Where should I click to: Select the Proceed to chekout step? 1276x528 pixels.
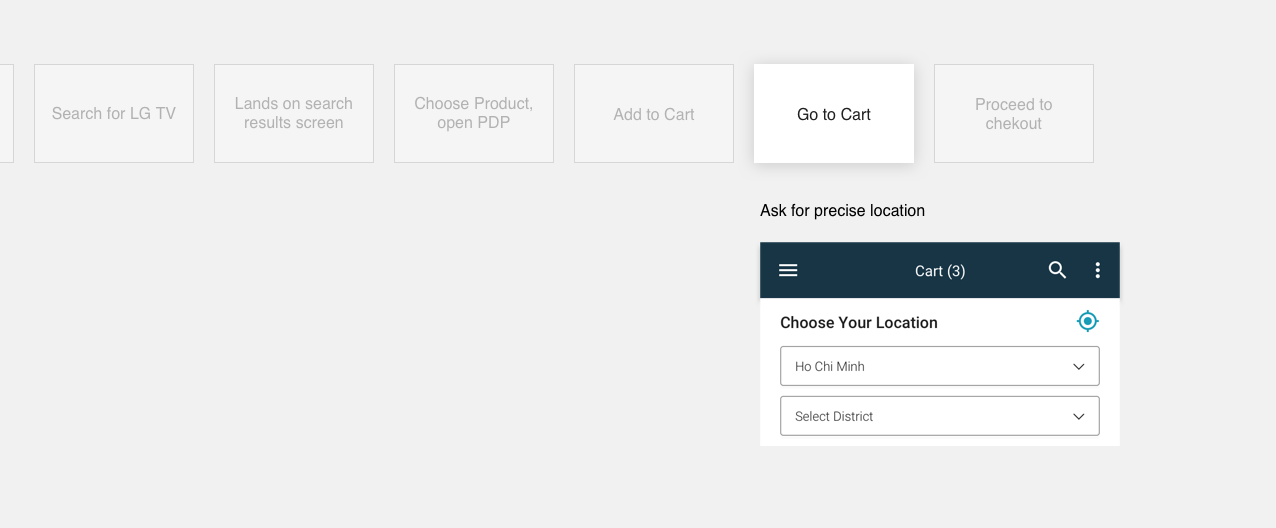(1014, 114)
